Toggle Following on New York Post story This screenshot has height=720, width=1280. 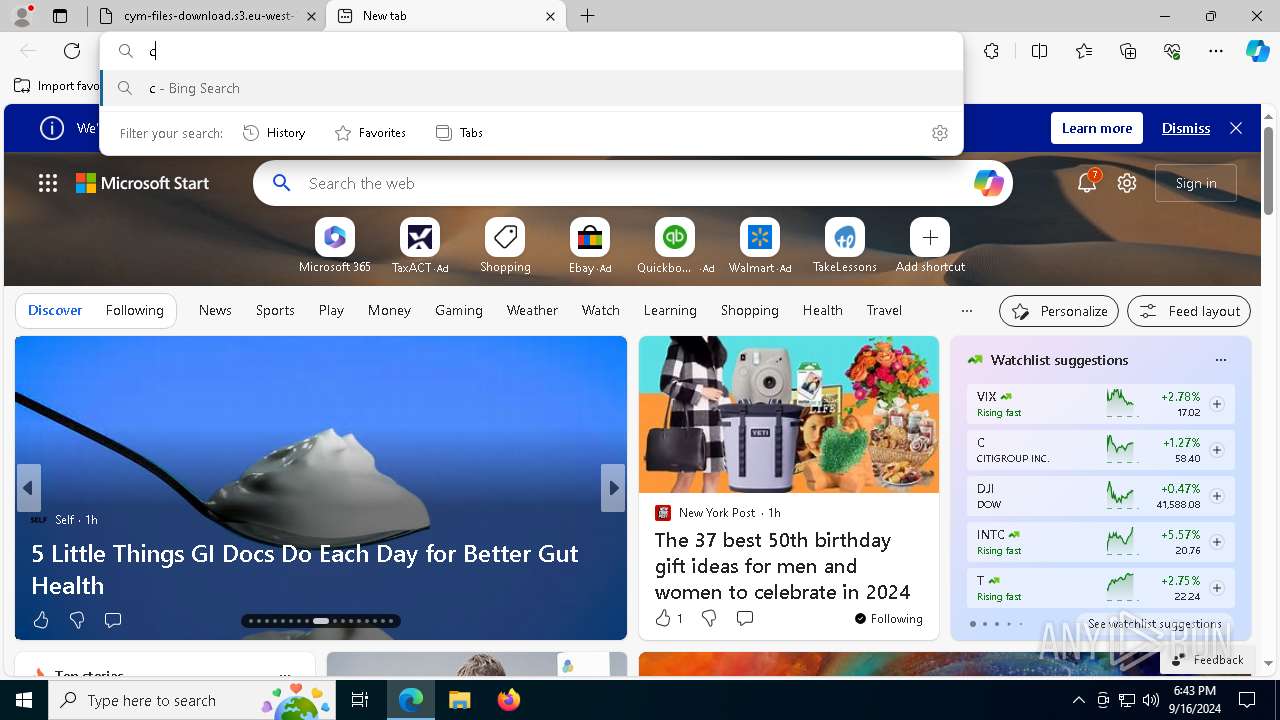(888, 619)
